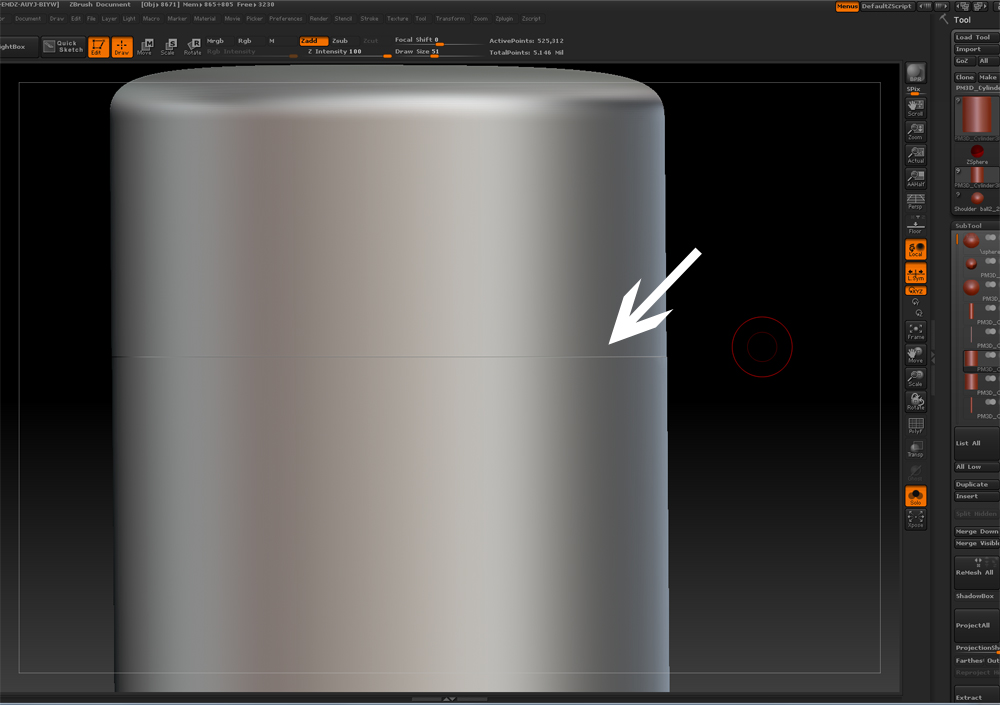Click the Import button in Tool panel
This screenshot has width=1000, height=705.
point(976,49)
